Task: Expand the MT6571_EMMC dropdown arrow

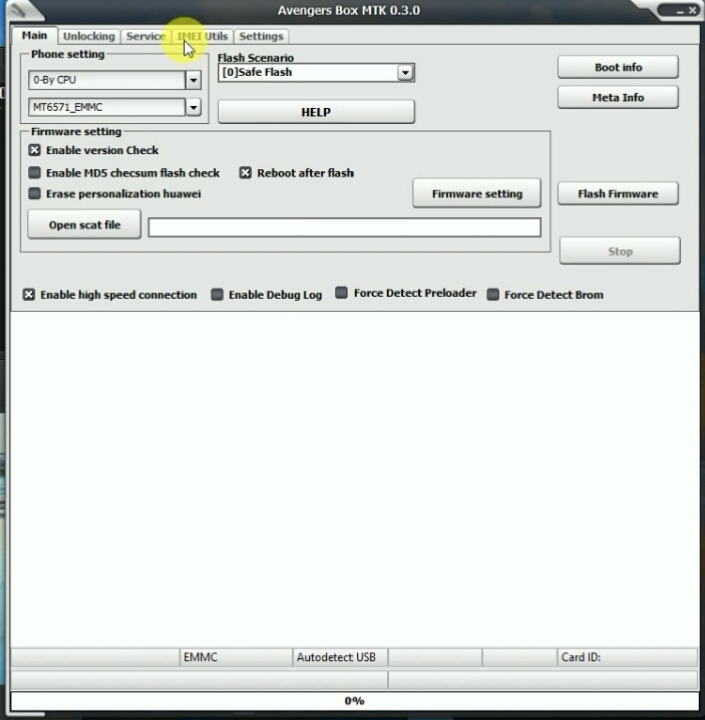Action: pyautogui.click(x=193, y=107)
